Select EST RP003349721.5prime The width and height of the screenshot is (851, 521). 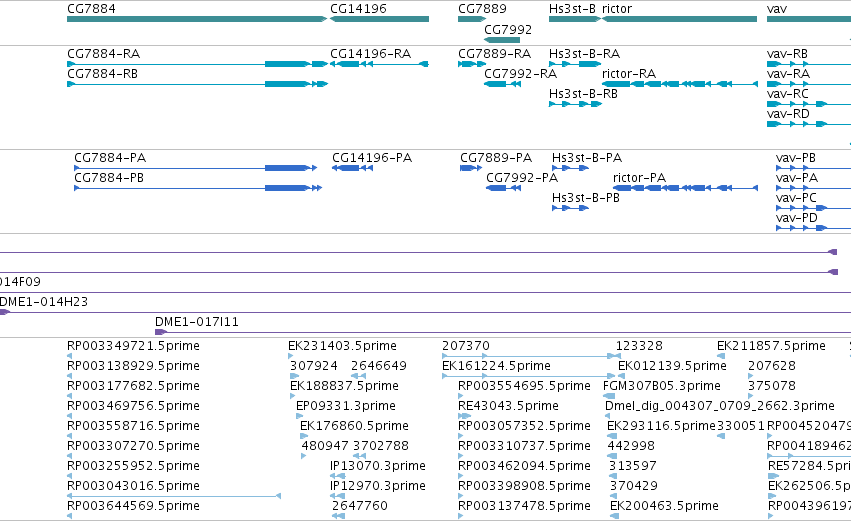(134, 346)
